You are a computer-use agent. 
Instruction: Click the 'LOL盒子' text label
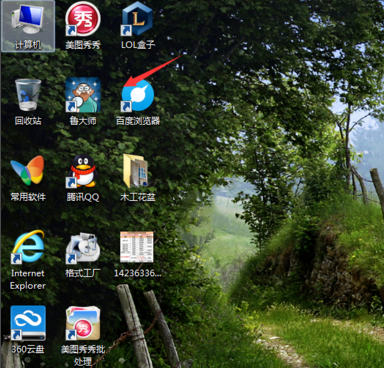click(138, 44)
